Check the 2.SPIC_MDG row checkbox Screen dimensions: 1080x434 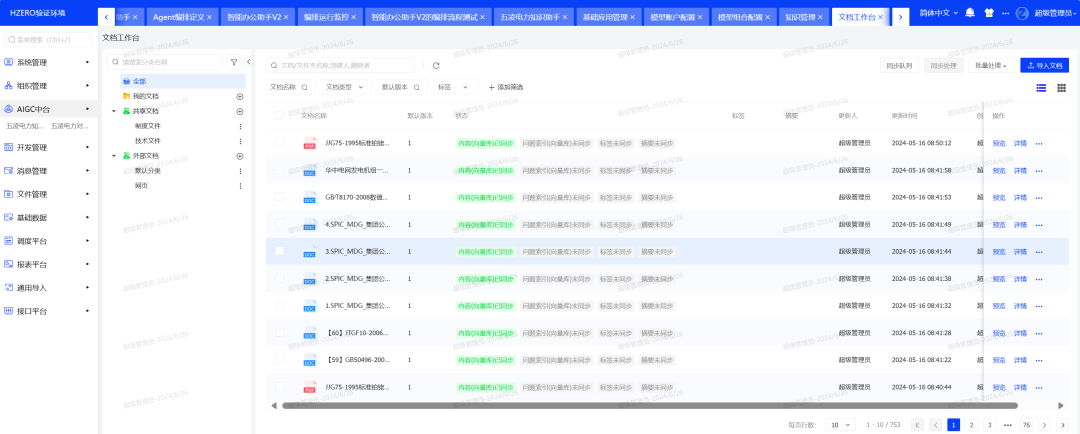[x=279, y=278]
